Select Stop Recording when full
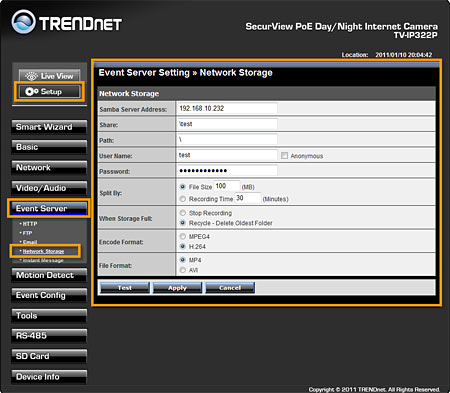 tap(183, 213)
